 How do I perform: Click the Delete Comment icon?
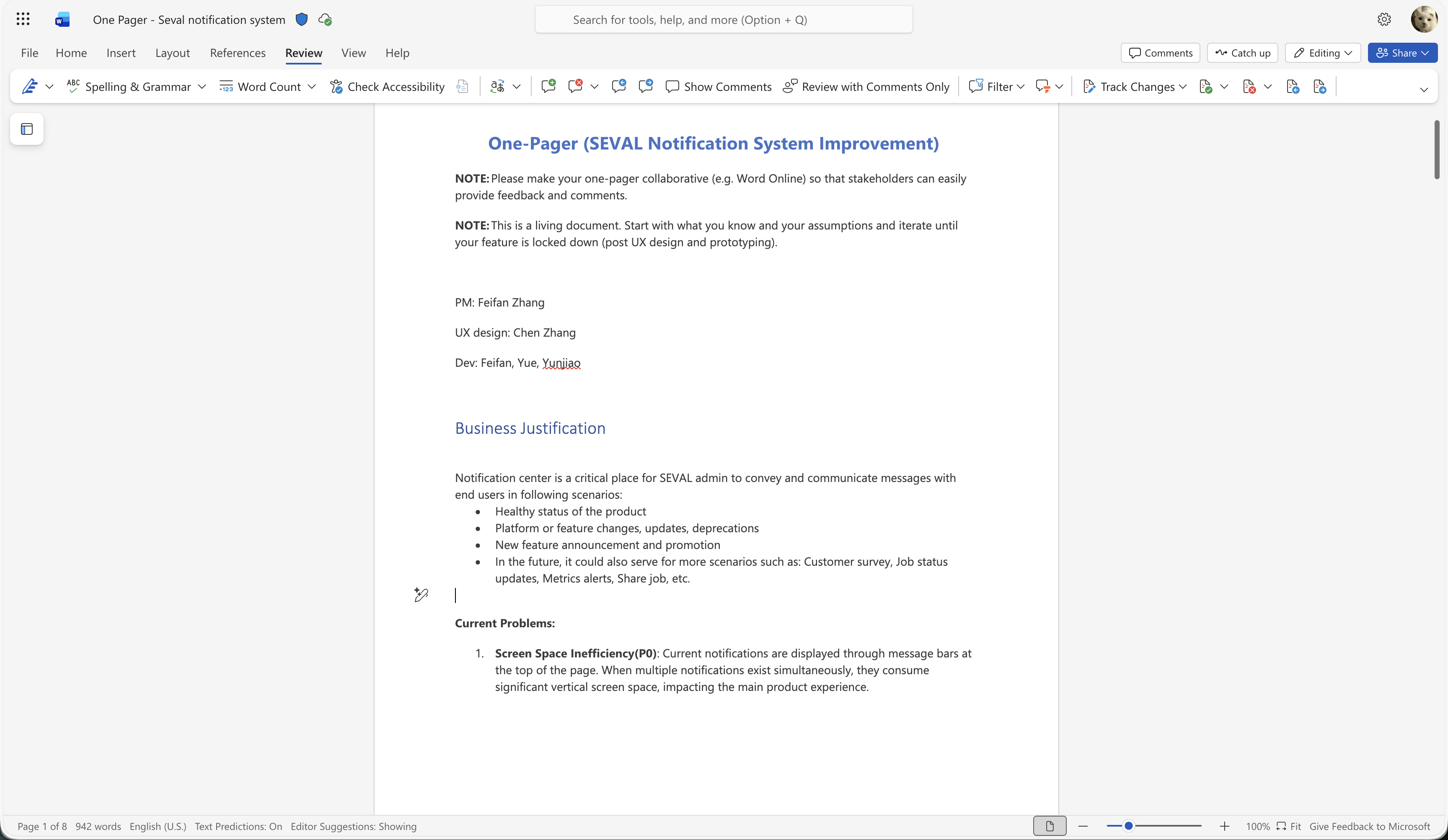coord(575,87)
